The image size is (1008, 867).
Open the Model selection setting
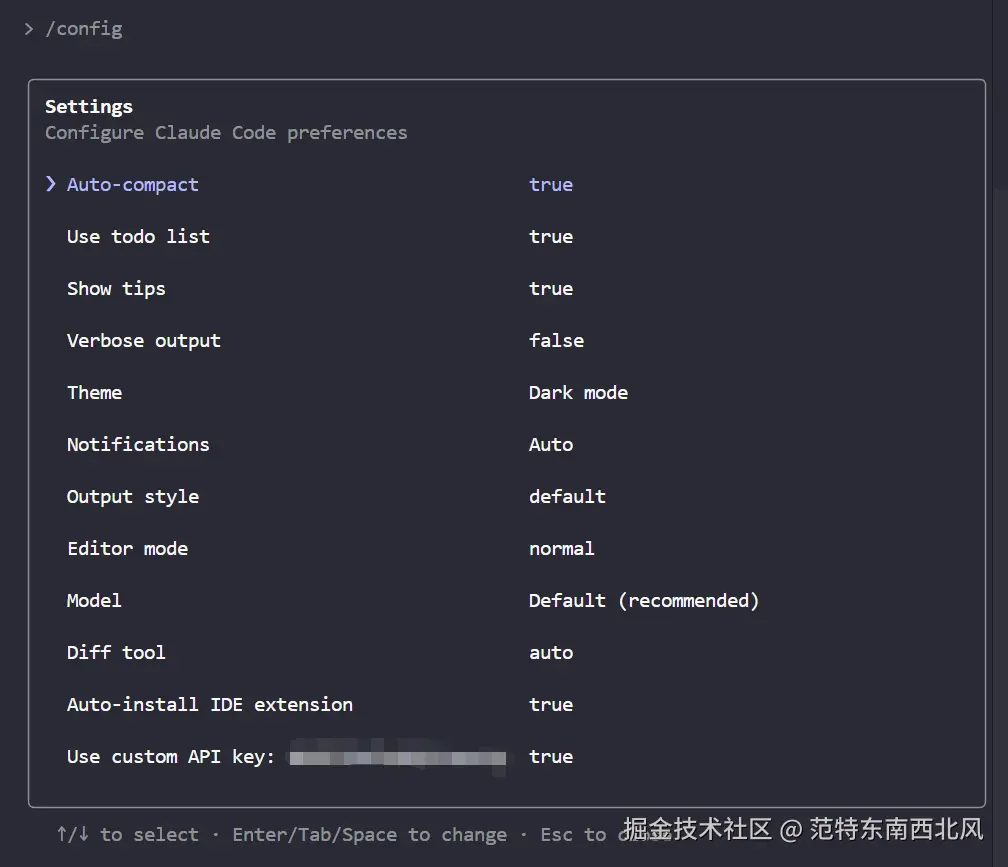93,600
